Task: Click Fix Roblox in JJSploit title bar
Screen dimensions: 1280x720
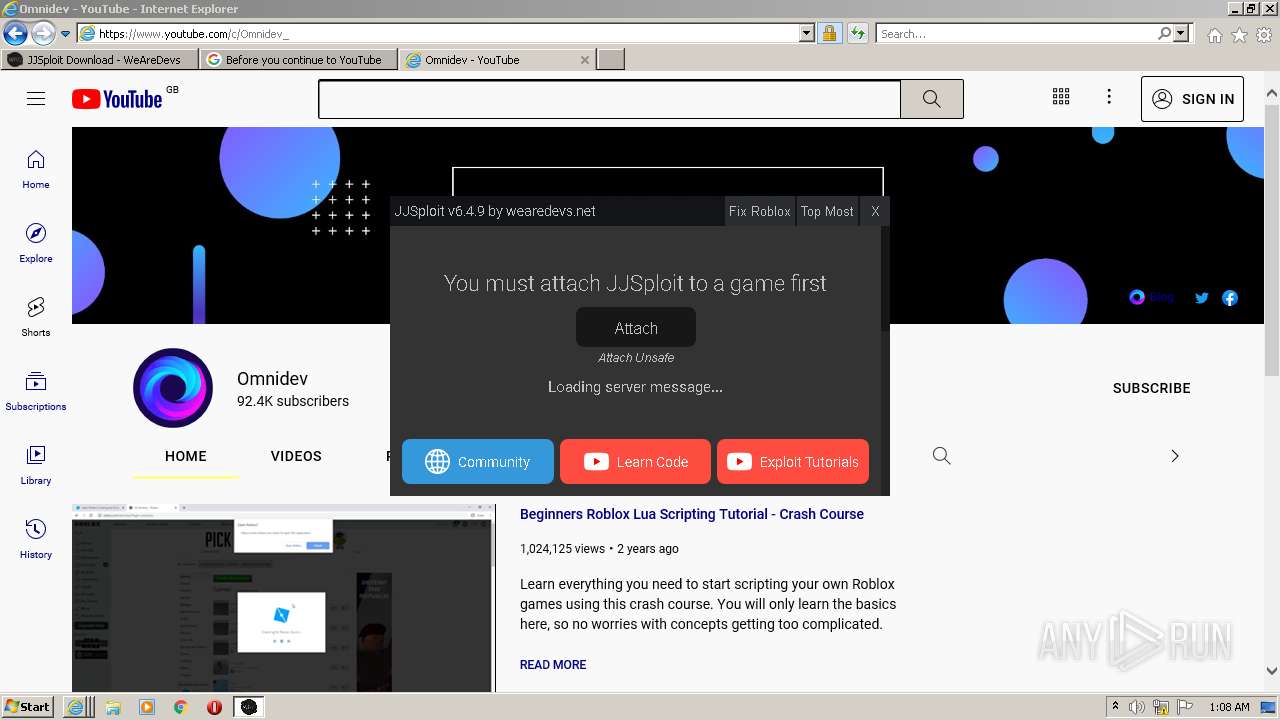Action: coord(759,211)
